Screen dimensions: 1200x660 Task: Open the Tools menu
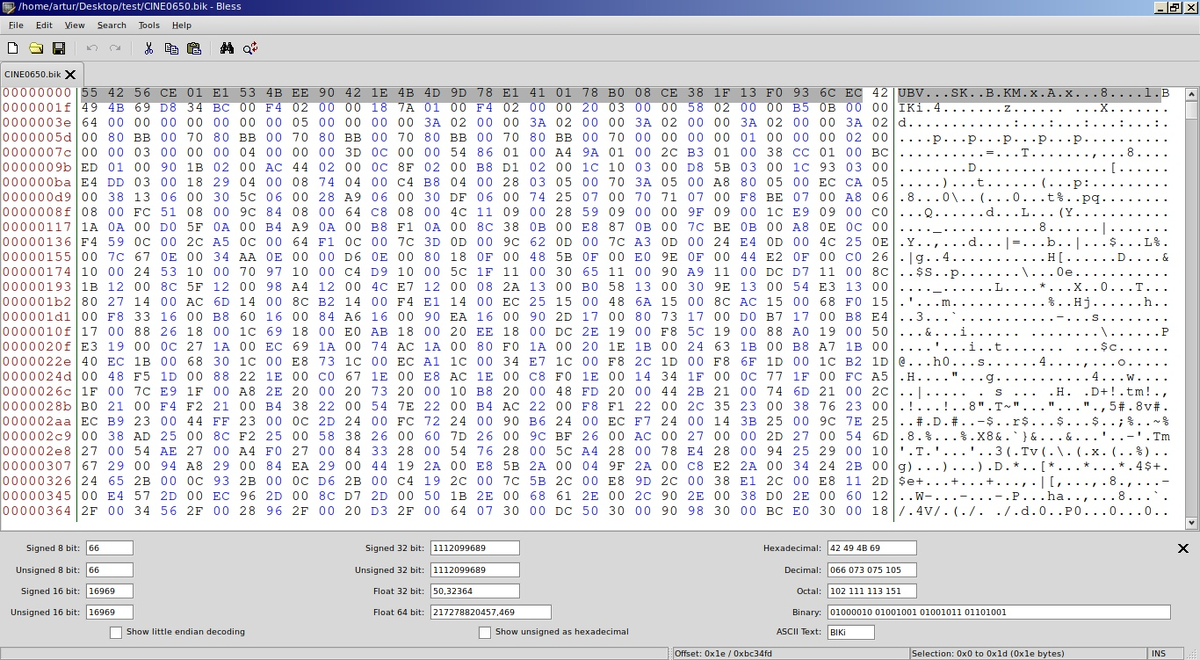149,25
